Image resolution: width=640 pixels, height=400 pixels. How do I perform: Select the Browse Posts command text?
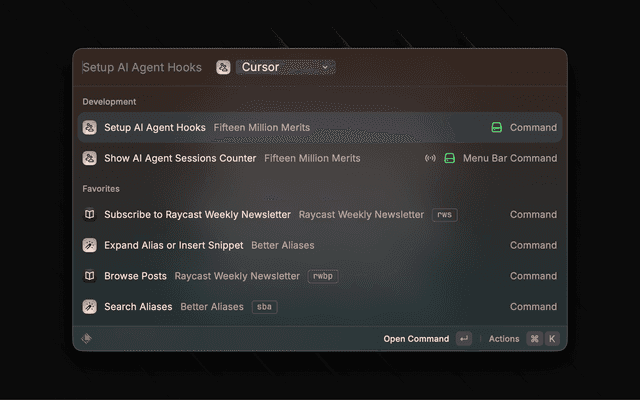[x=135, y=276]
